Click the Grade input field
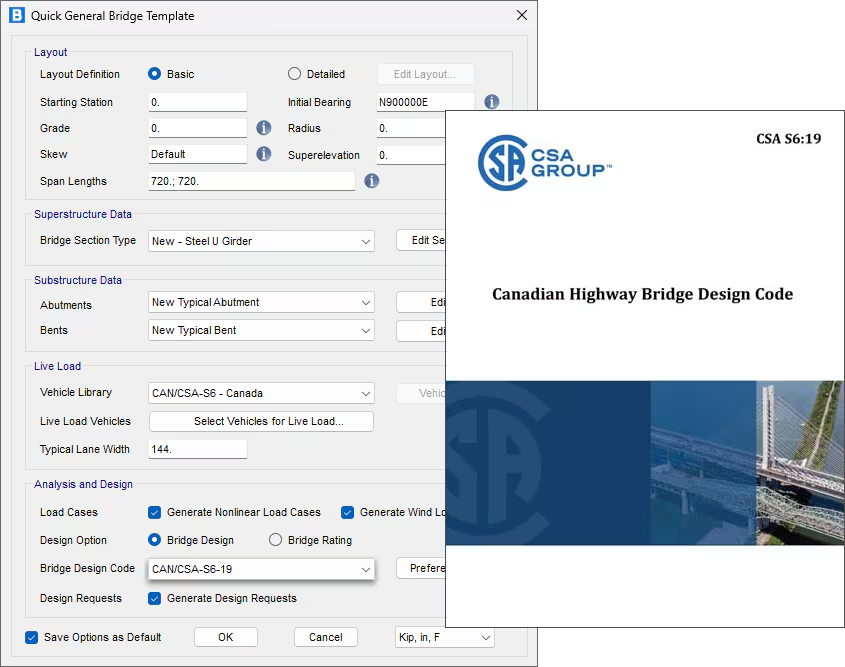This screenshot has width=845, height=667. 198,128
